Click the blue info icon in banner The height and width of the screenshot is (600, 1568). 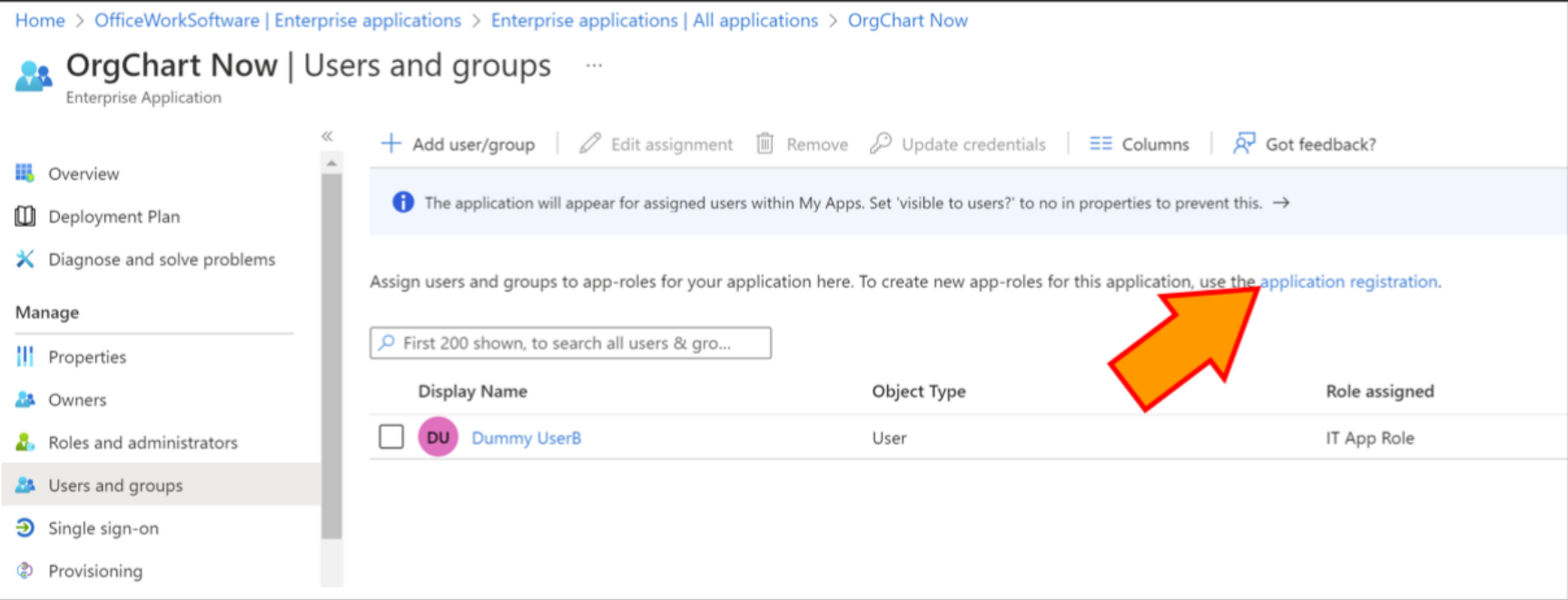pyautogui.click(x=403, y=202)
